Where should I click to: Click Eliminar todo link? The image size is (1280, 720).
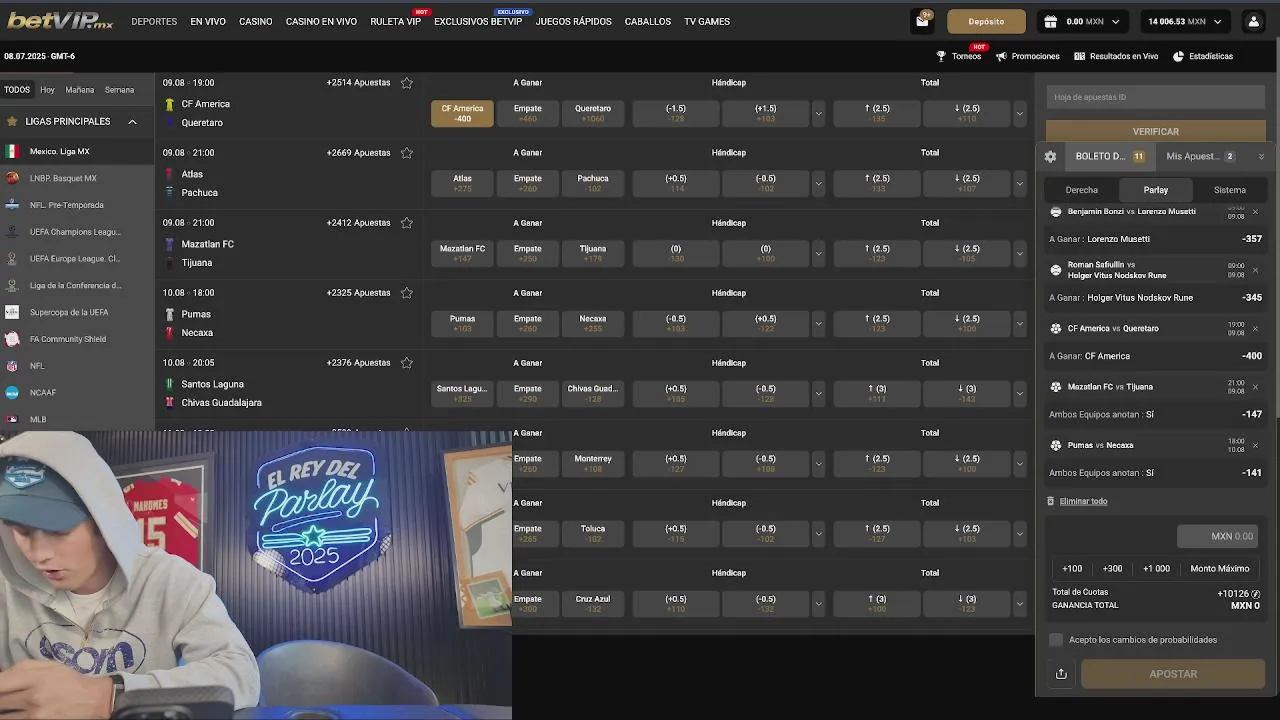click(x=1083, y=502)
